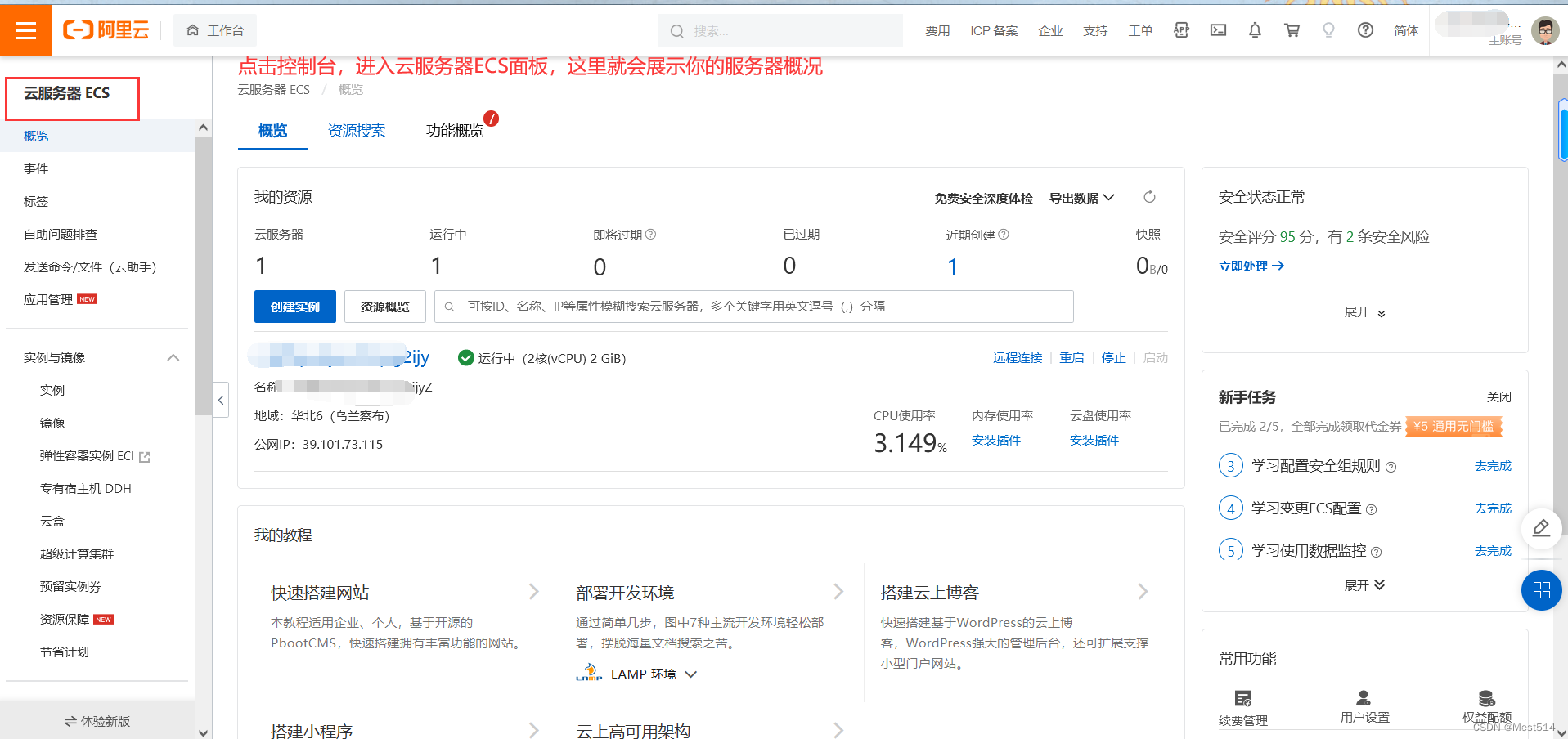
Task: Open the Cloud Shell terminal icon
Action: tap(1218, 29)
